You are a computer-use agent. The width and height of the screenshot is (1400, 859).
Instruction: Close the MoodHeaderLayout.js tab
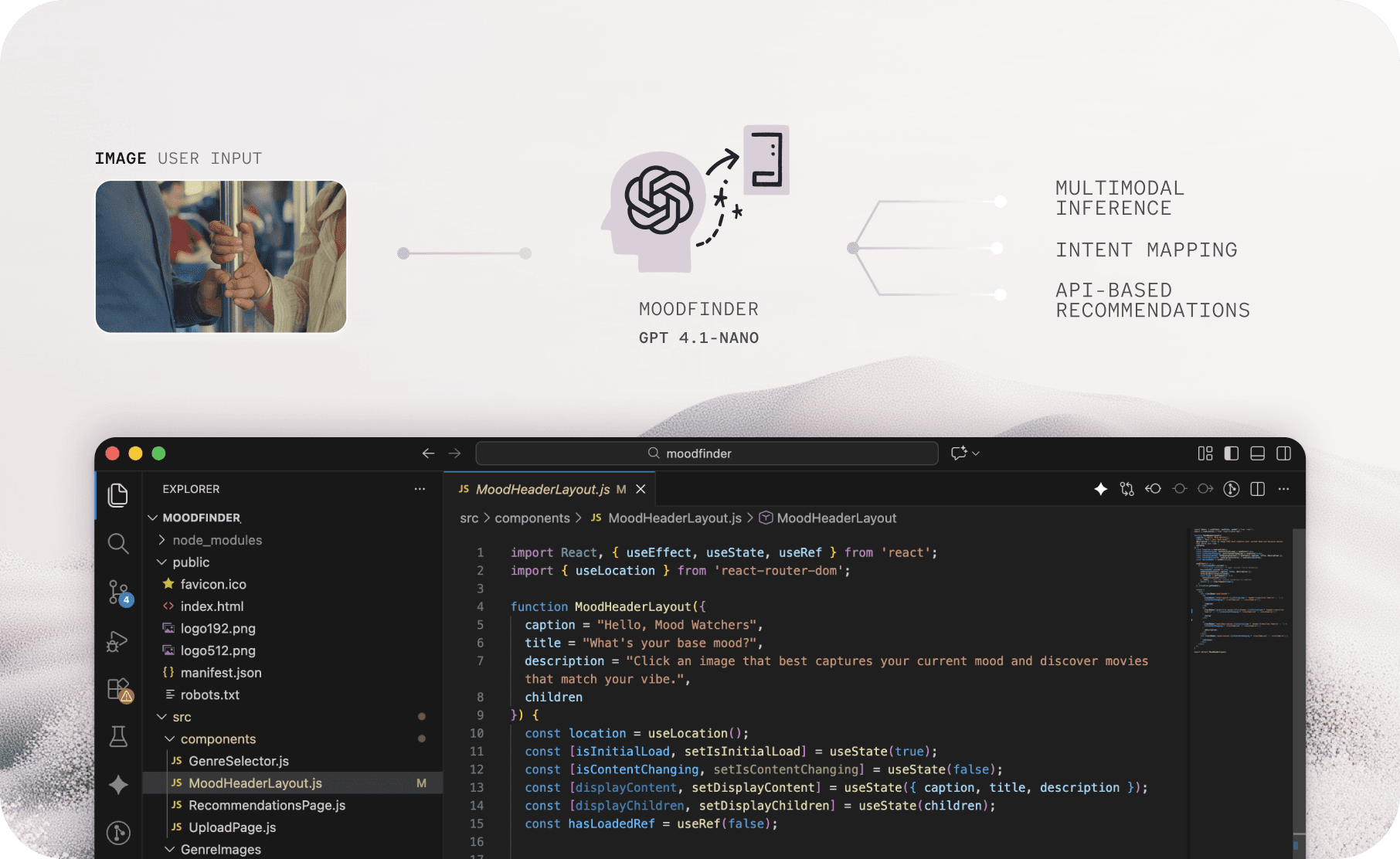pyautogui.click(x=641, y=489)
